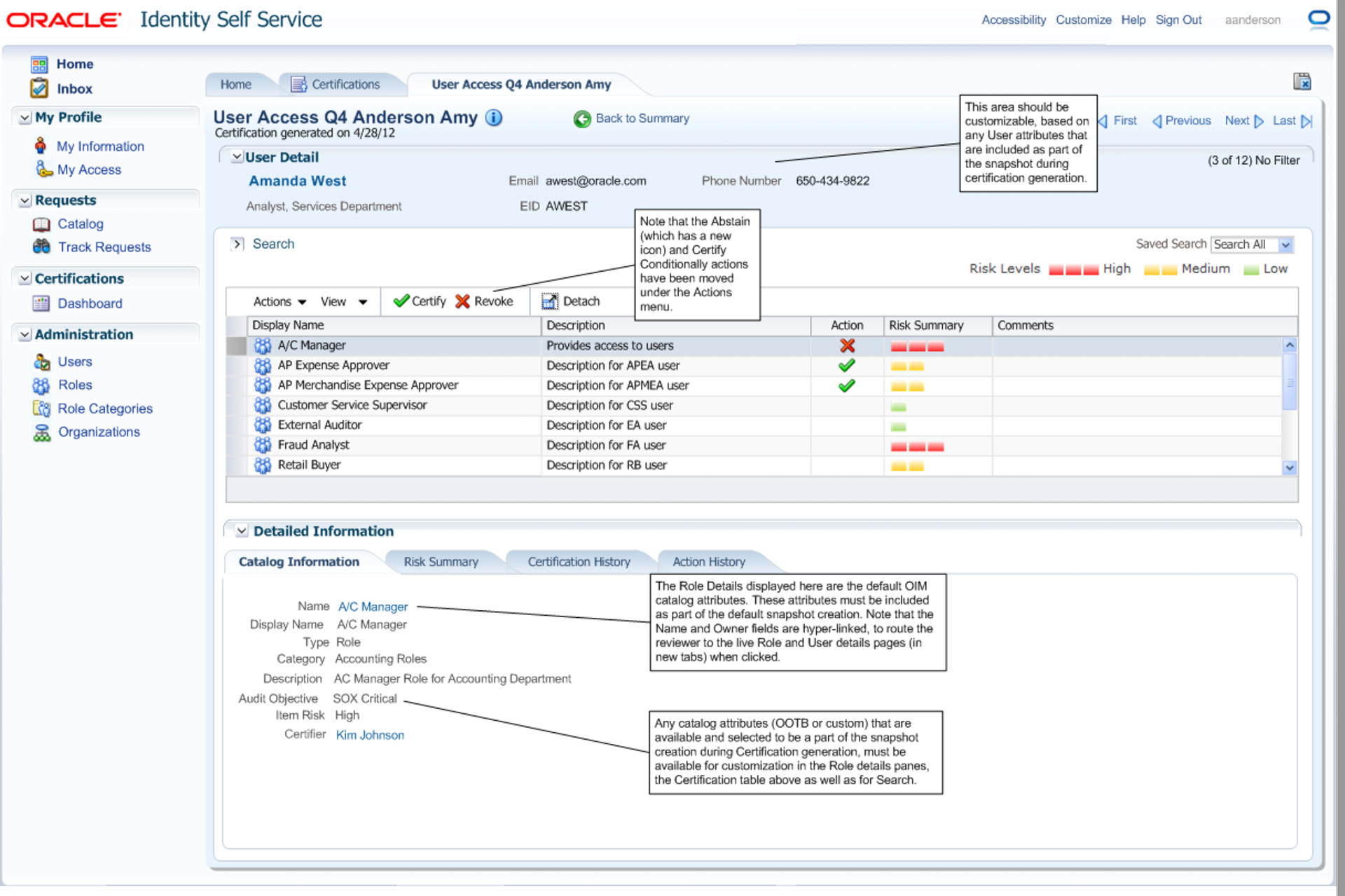Click the Risk Summary column header

click(x=938, y=325)
